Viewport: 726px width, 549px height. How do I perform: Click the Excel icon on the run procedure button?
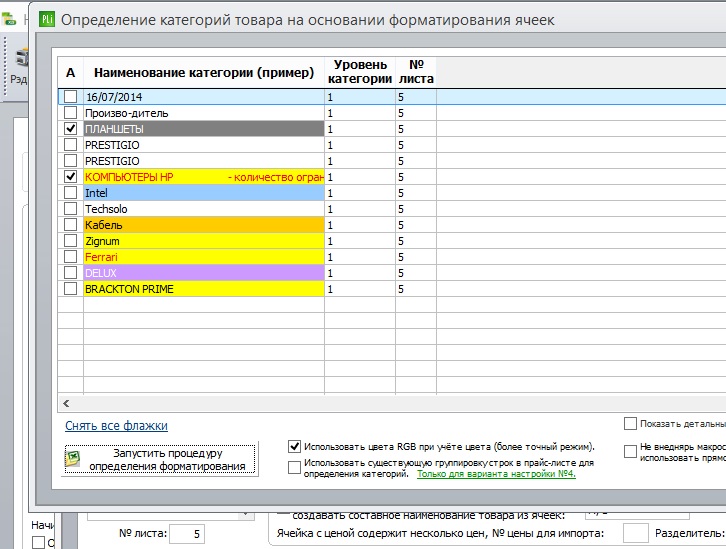[x=73, y=459]
